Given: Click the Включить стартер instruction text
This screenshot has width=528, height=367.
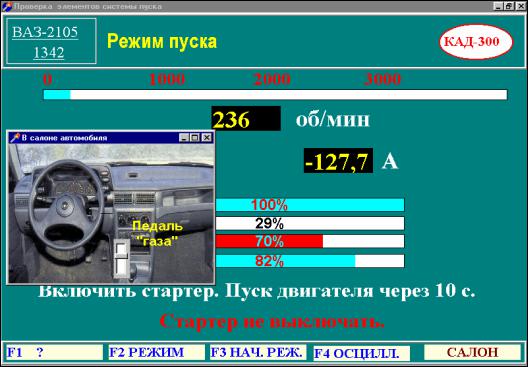Looking at the screenshot, I should (256, 292).
